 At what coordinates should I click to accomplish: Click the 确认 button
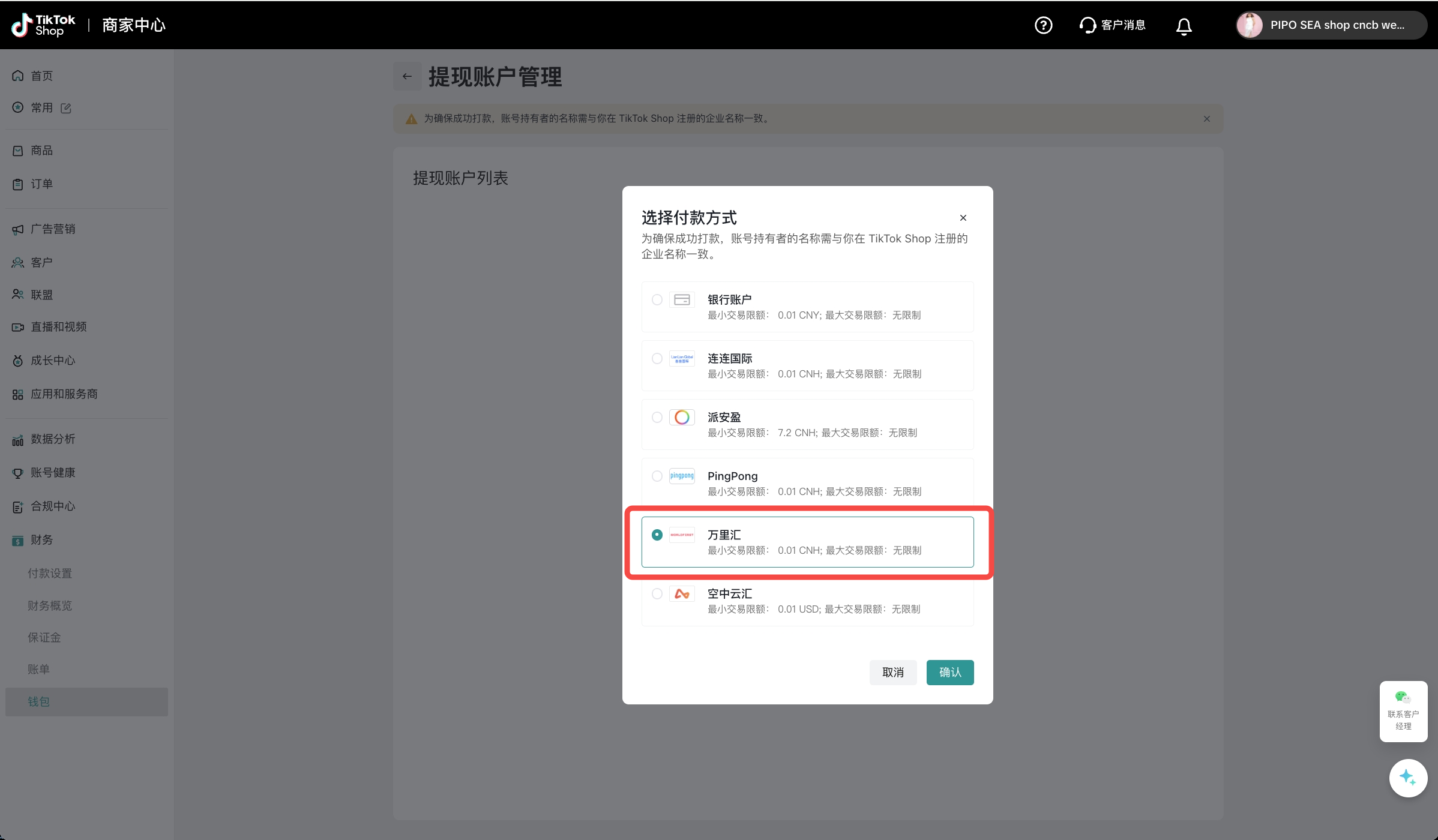tap(949, 672)
